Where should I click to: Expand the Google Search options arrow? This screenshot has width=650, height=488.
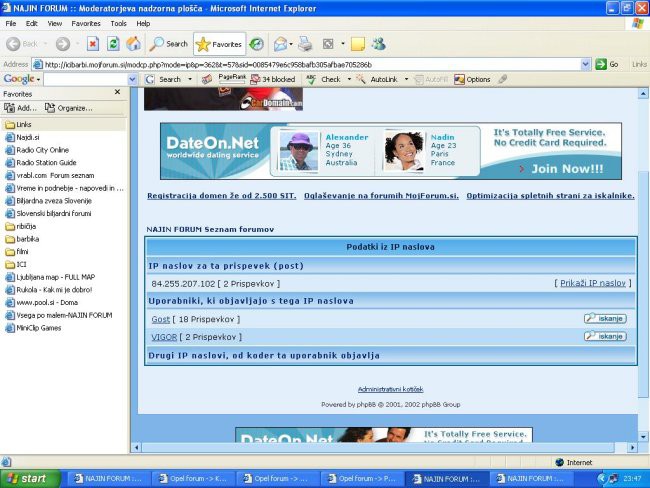pyautogui.click(x=190, y=79)
